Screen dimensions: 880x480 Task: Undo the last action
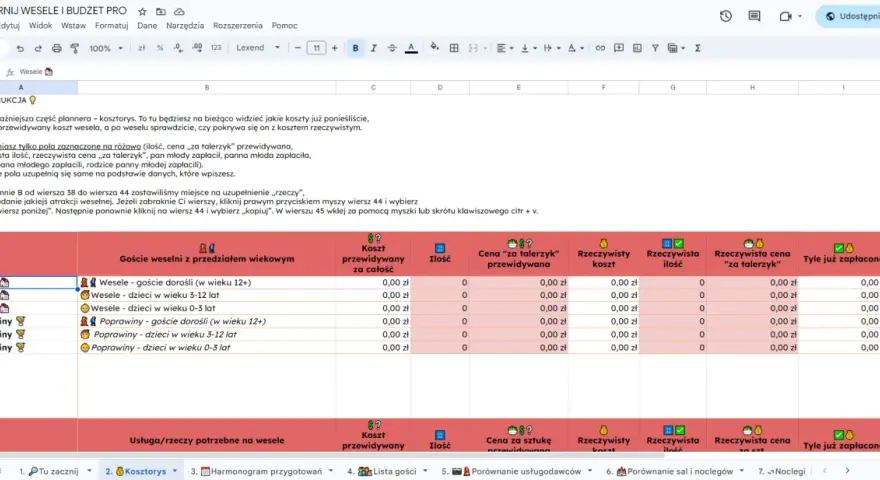(x=20, y=48)
